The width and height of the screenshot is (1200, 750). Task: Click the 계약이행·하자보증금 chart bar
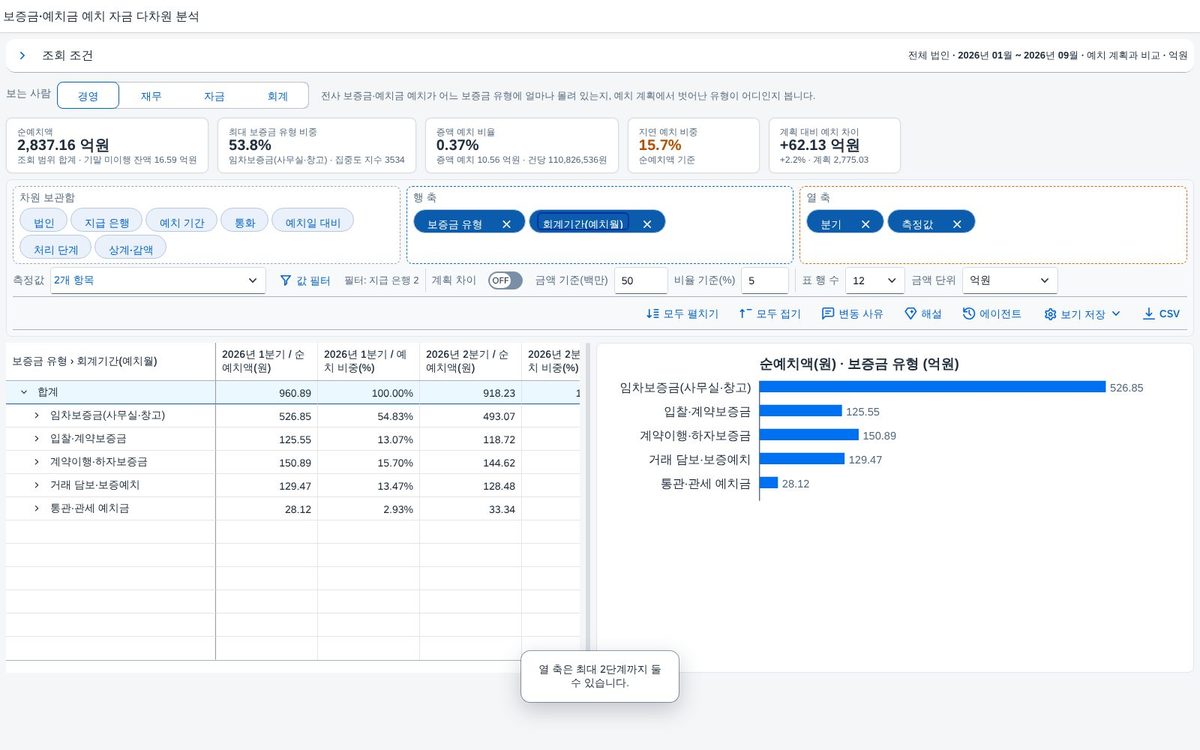tap(809, 435)
